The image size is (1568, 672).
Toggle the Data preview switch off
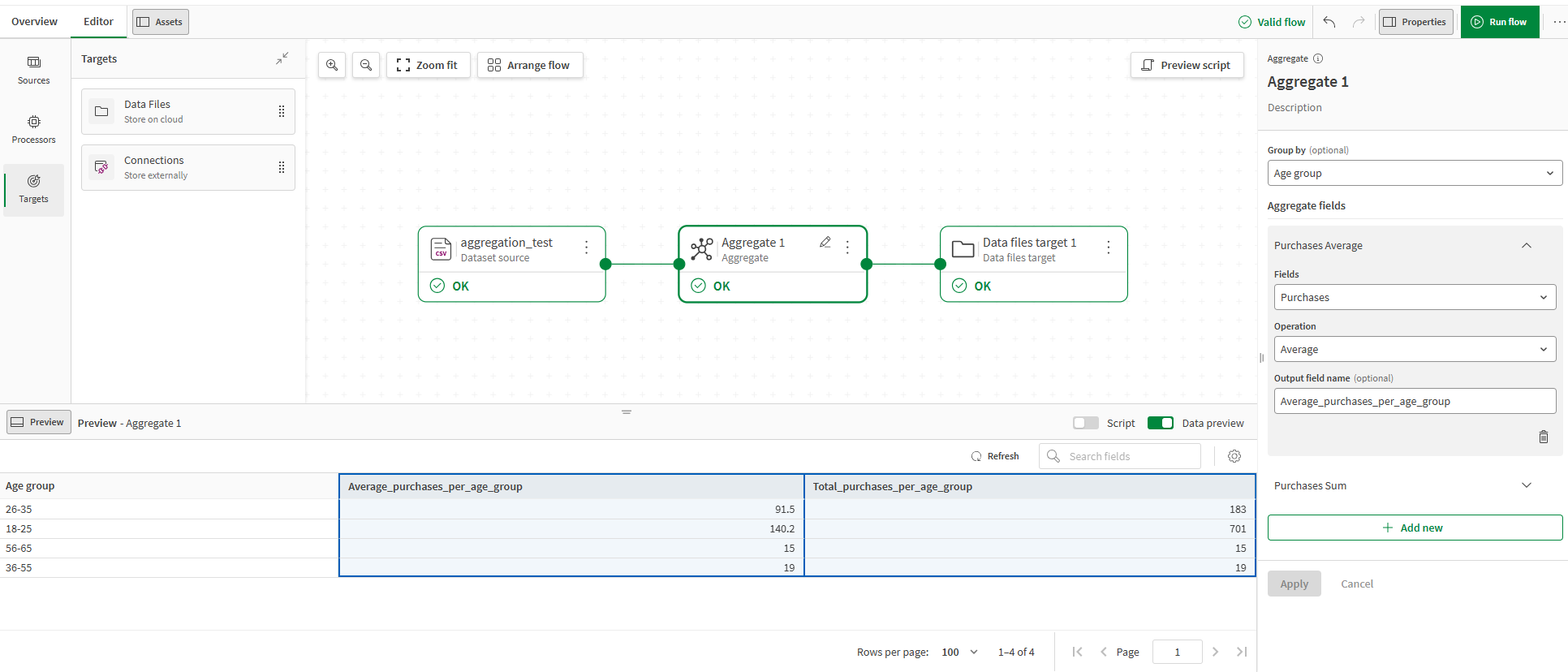[1161, 423]
